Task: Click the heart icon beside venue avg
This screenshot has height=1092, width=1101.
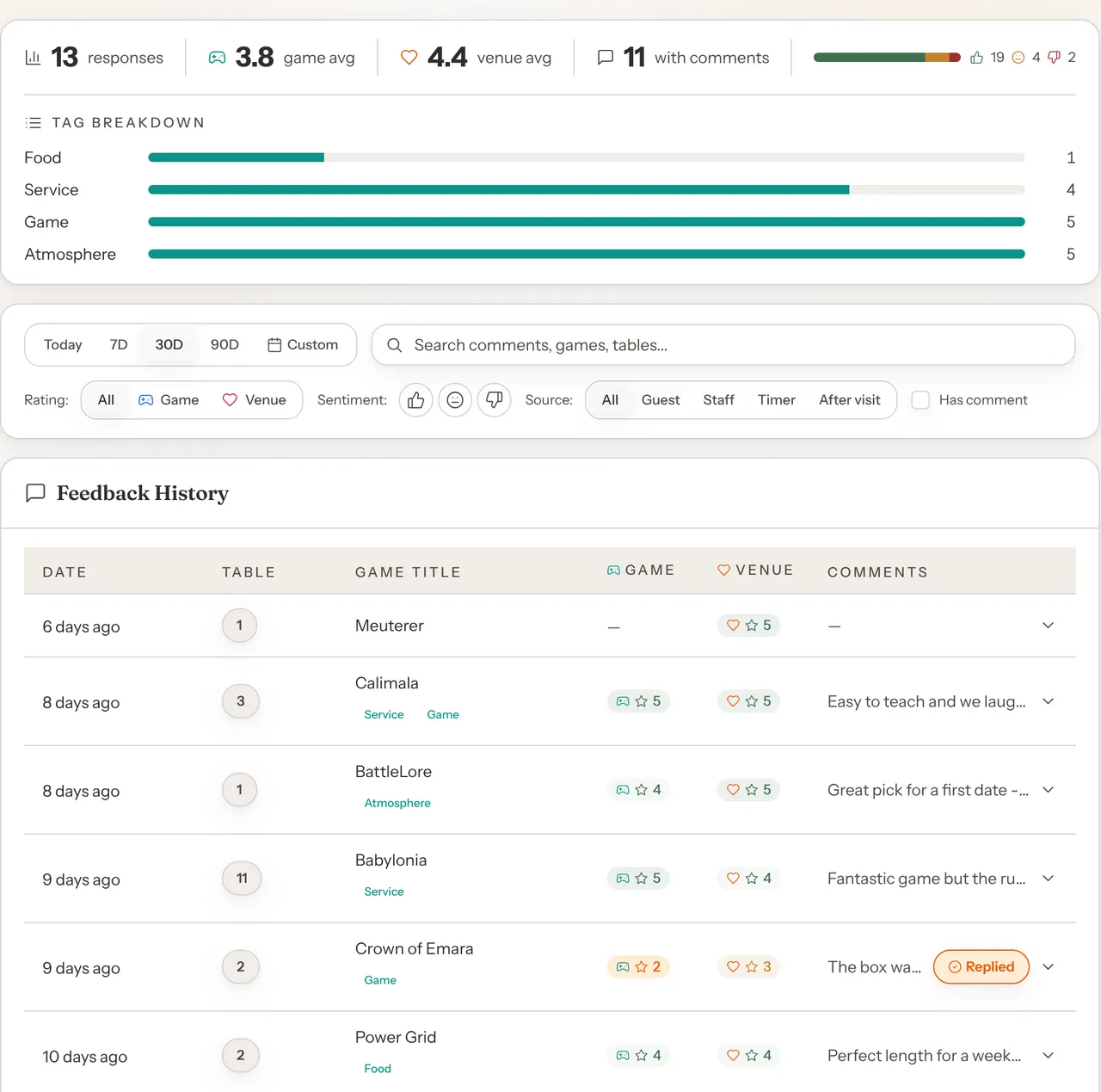Action: tap(409, 58)
